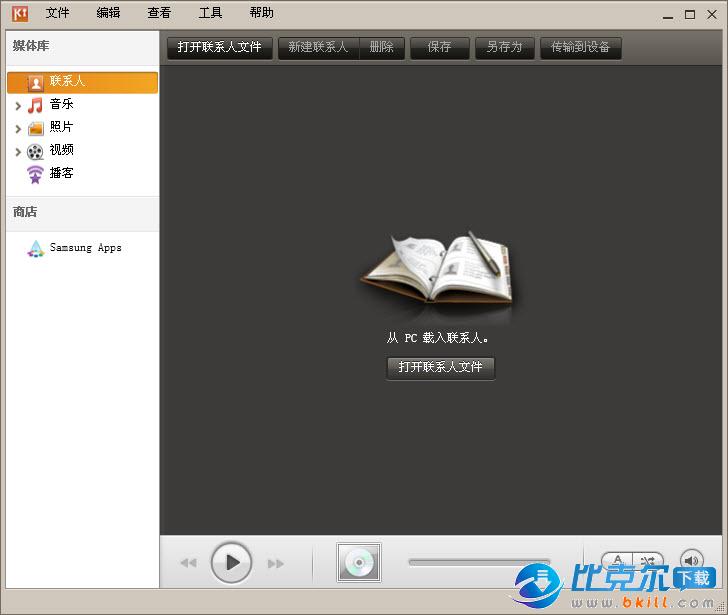Click the 视频 film reel icon
This screenshot has height=615, width=728.
36,151
